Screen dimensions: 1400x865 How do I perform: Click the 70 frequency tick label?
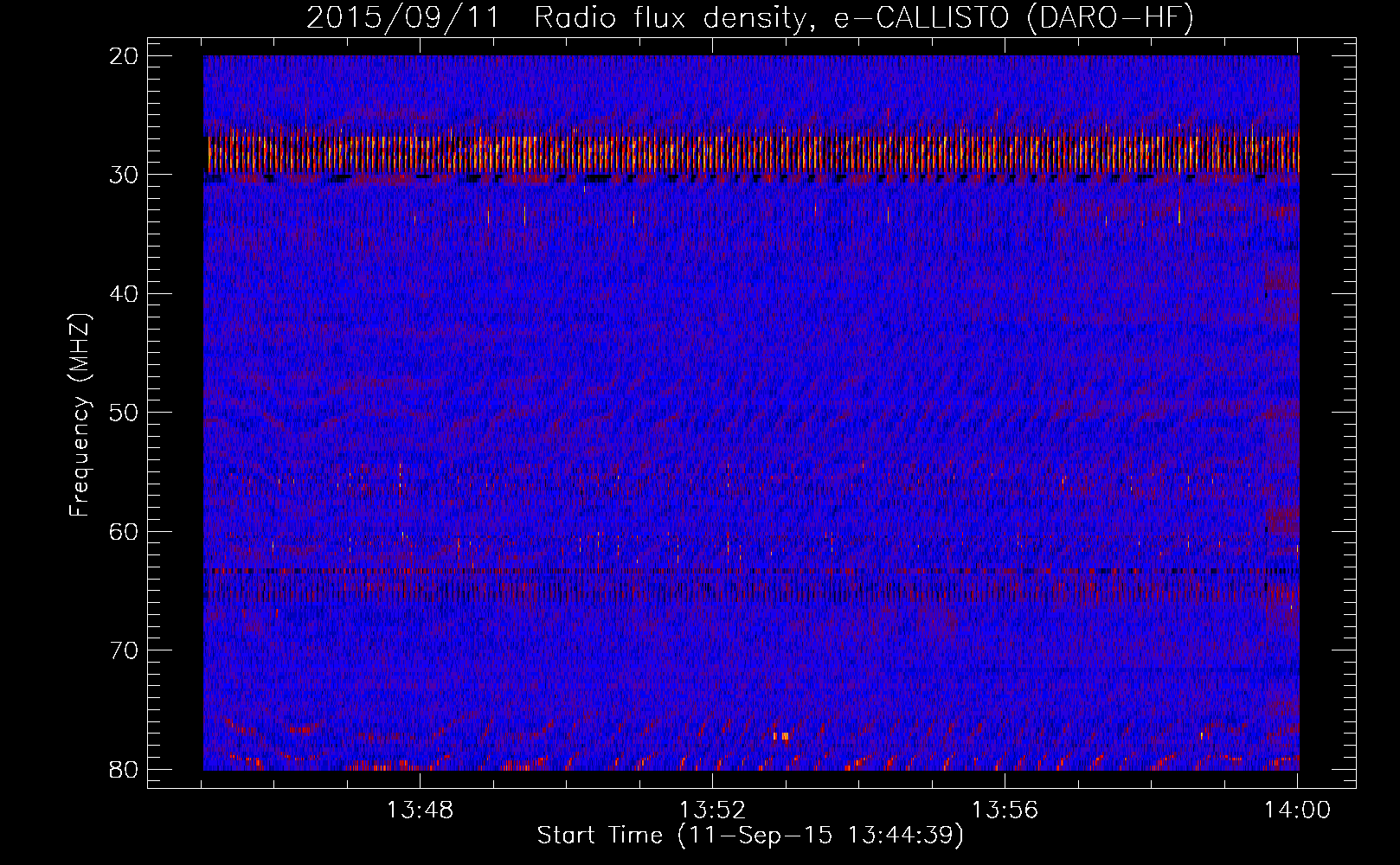pyautogui.click(x=125, y=650)
